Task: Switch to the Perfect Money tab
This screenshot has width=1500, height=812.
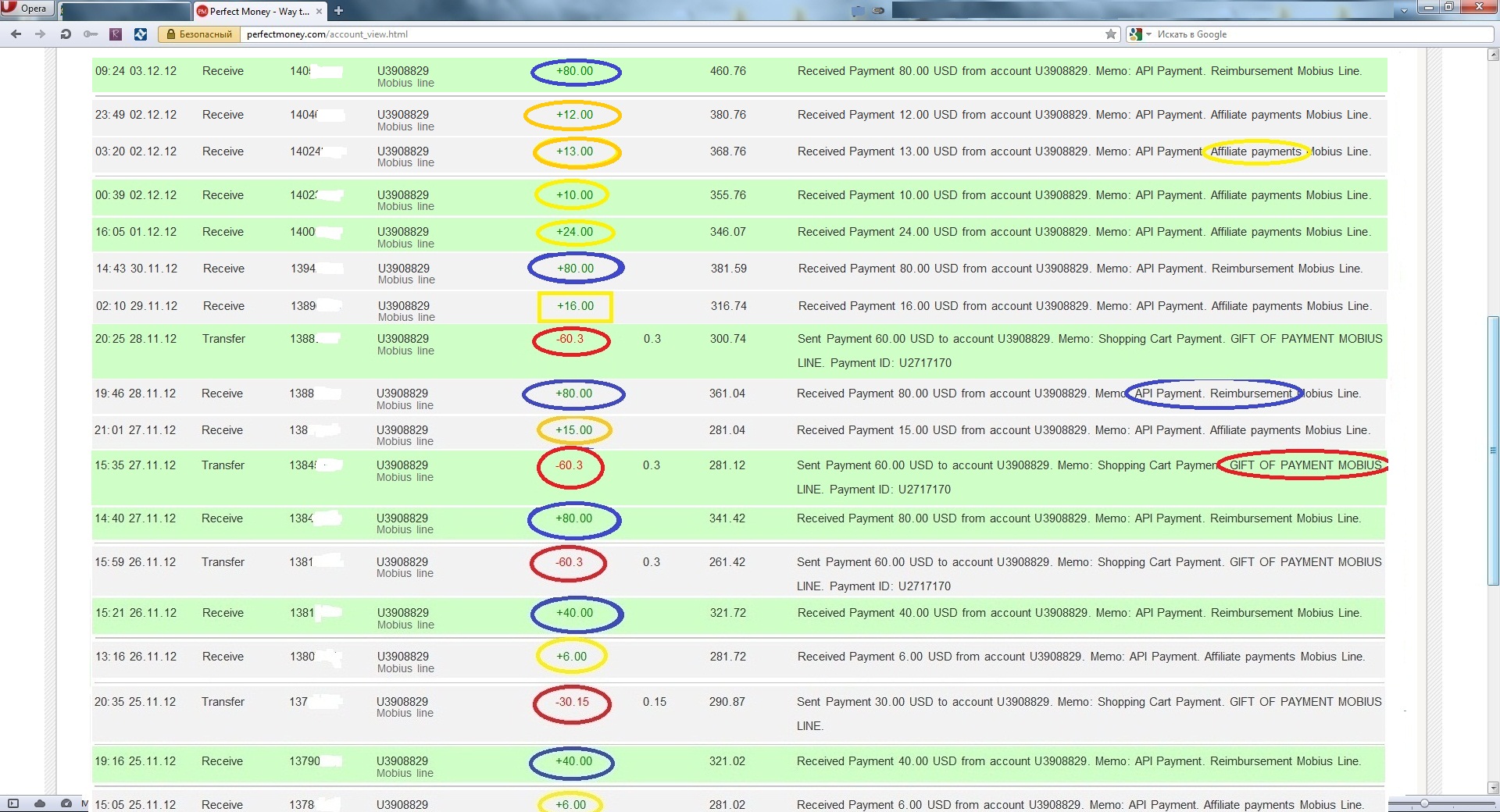Action: click(x=259, y=11)
